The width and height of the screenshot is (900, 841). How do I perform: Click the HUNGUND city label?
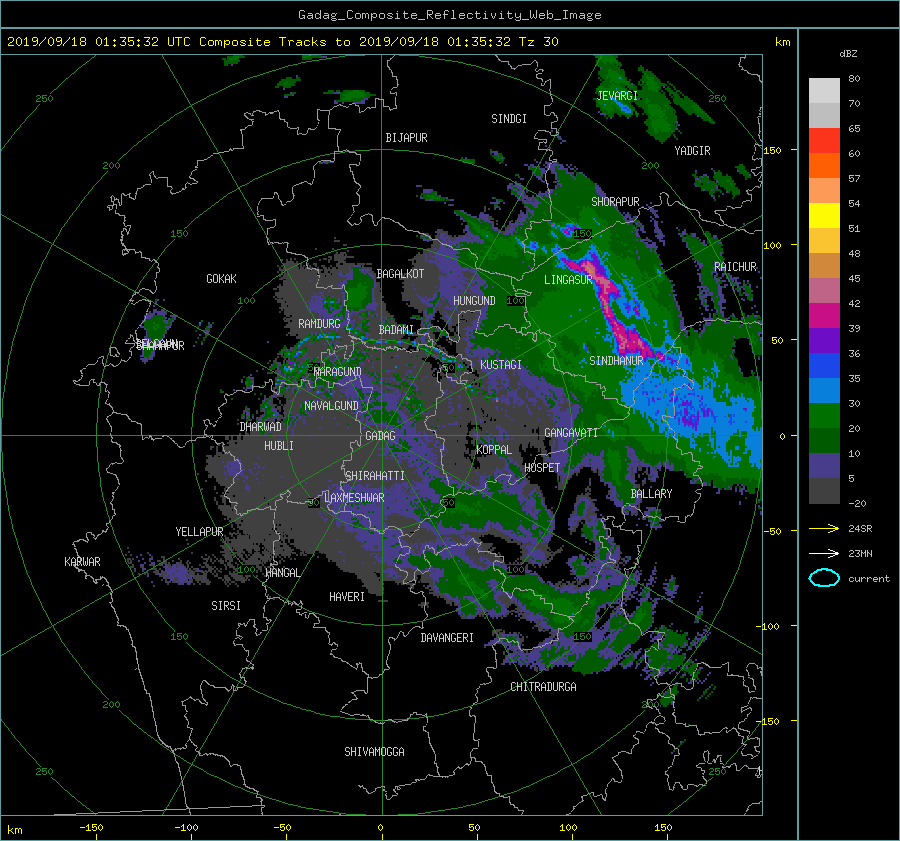474,301
